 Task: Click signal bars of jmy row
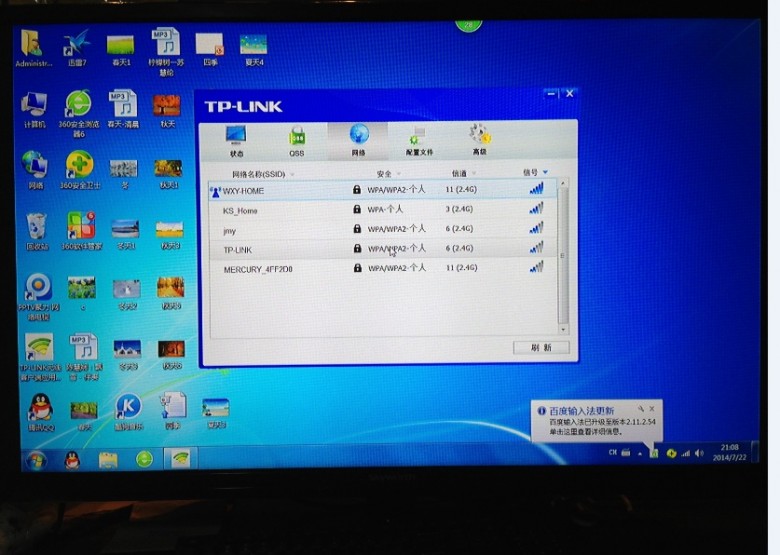pyautogui.click(x=536, y=228)
